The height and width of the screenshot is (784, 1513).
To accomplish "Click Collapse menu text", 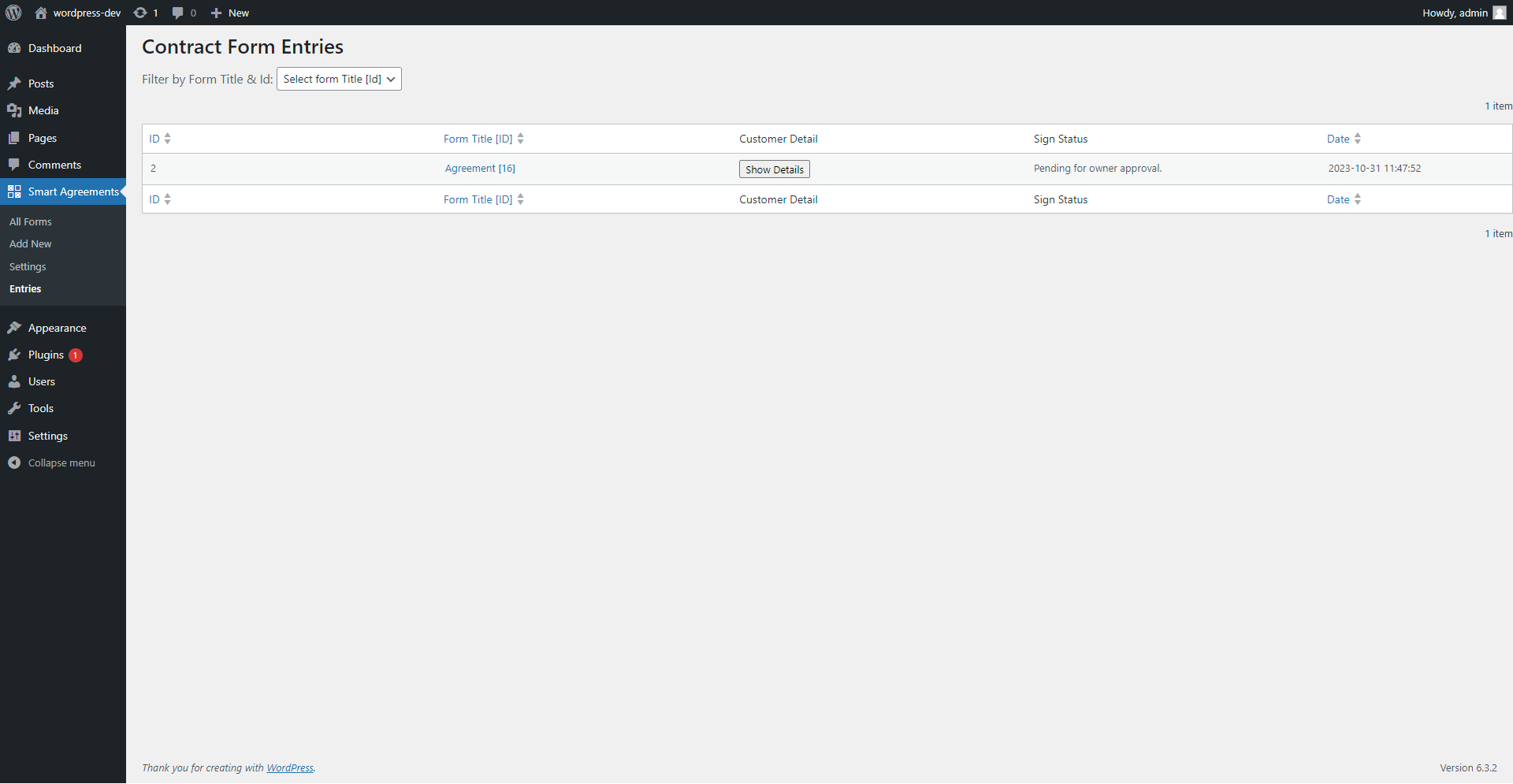I will [61, 463].
